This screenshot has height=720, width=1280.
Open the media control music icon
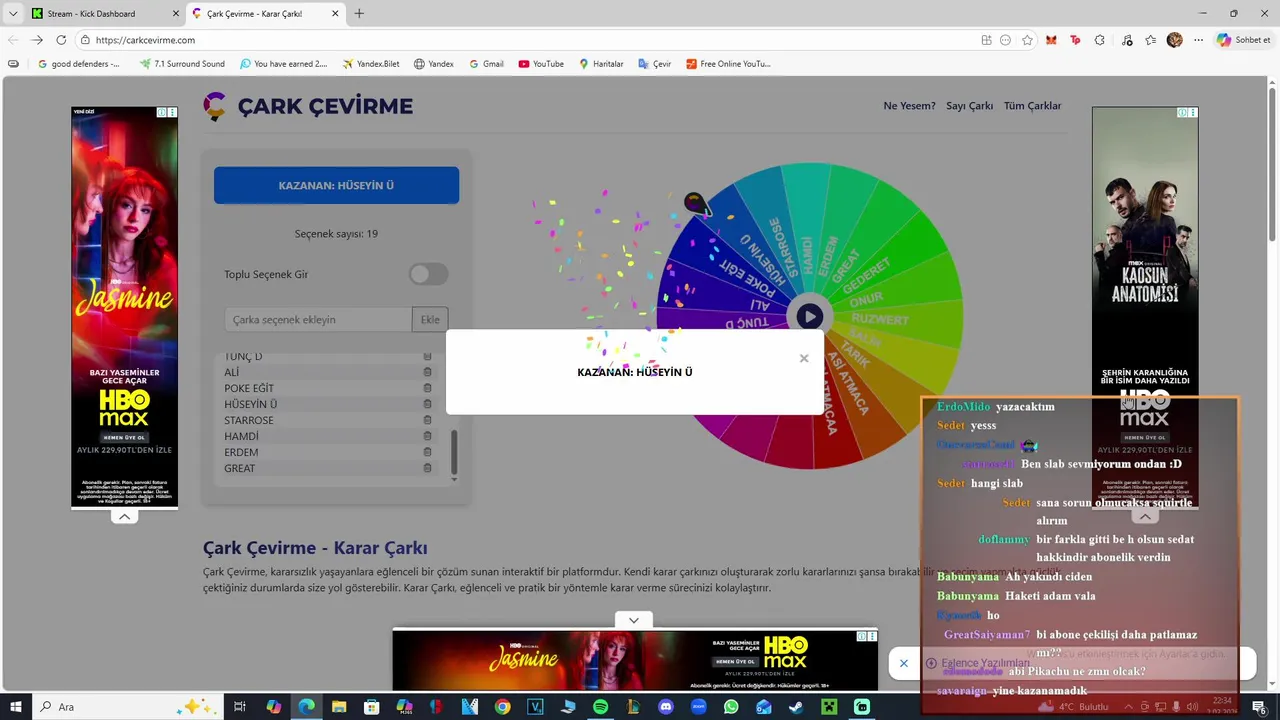point(1127,40)
